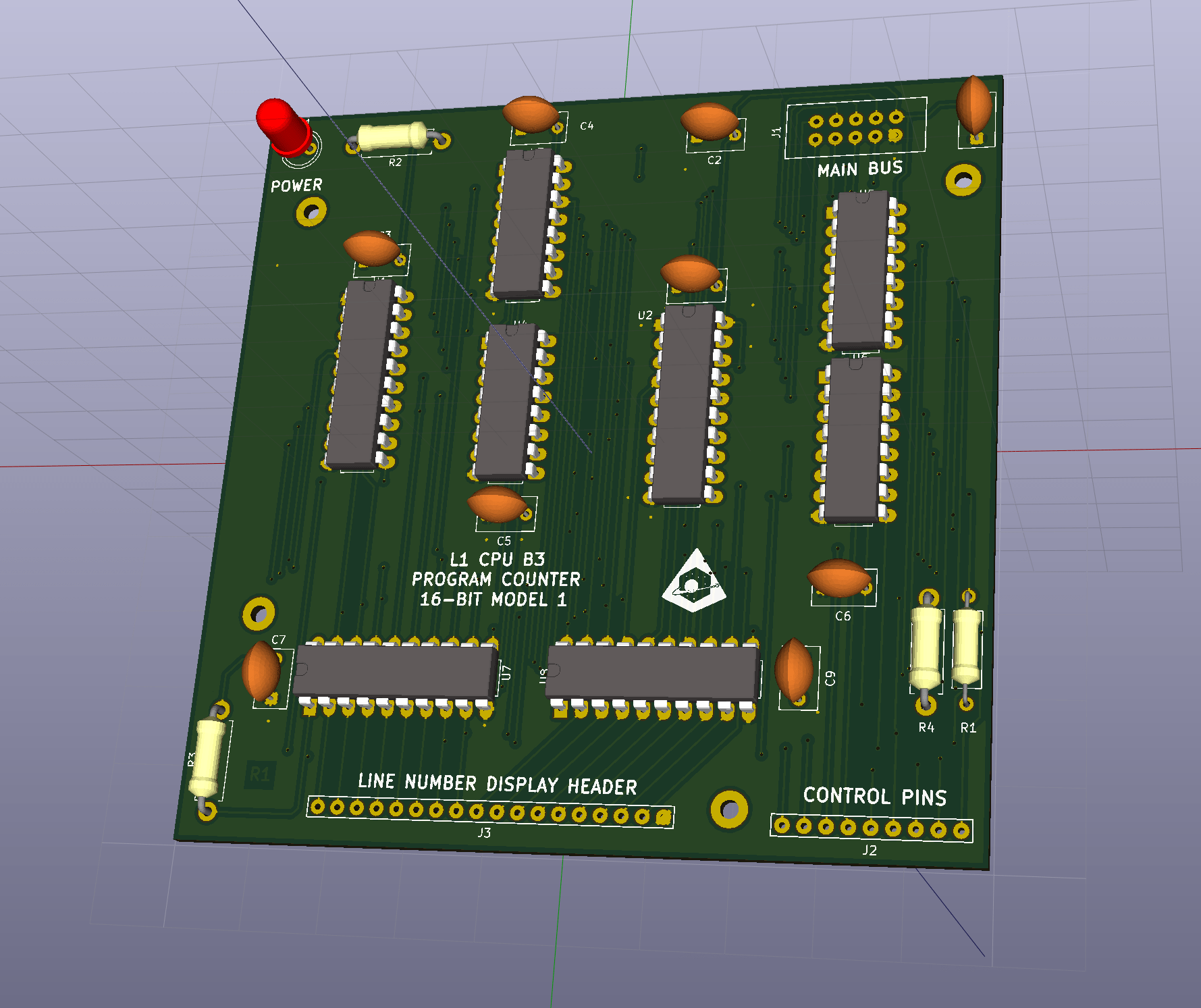Click the CONTROL PINS silkscreen text

[875, 796]
